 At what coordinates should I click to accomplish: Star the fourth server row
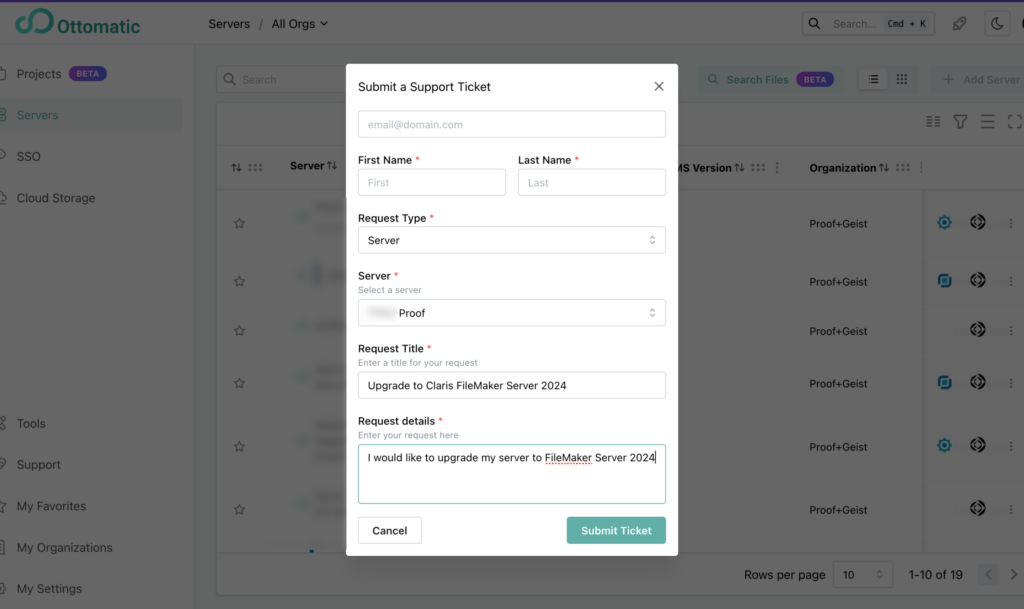pos(240,383)
